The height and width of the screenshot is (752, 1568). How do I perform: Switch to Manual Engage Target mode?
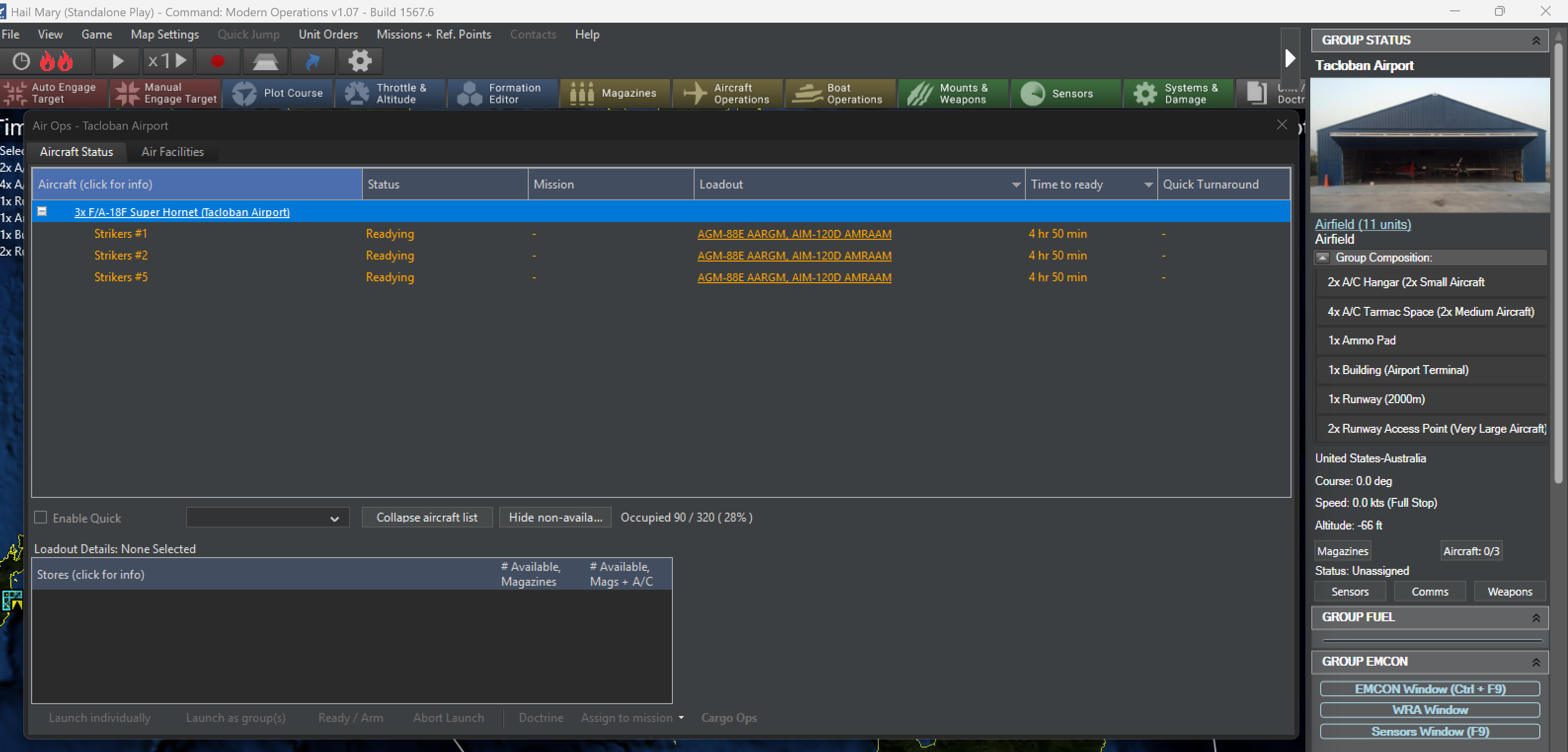(165, 93)
